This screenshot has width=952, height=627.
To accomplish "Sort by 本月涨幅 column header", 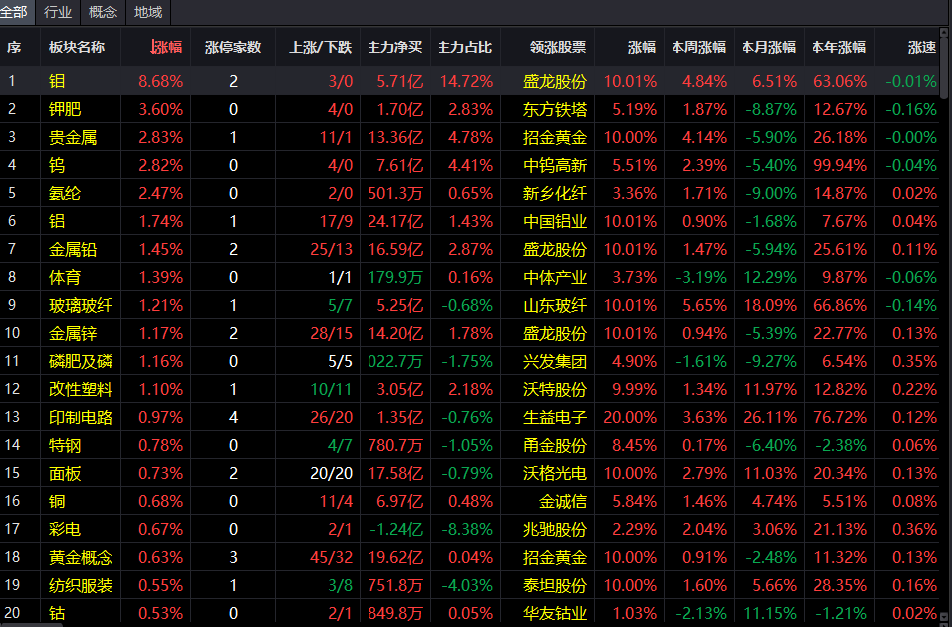I will pos(769,47).
